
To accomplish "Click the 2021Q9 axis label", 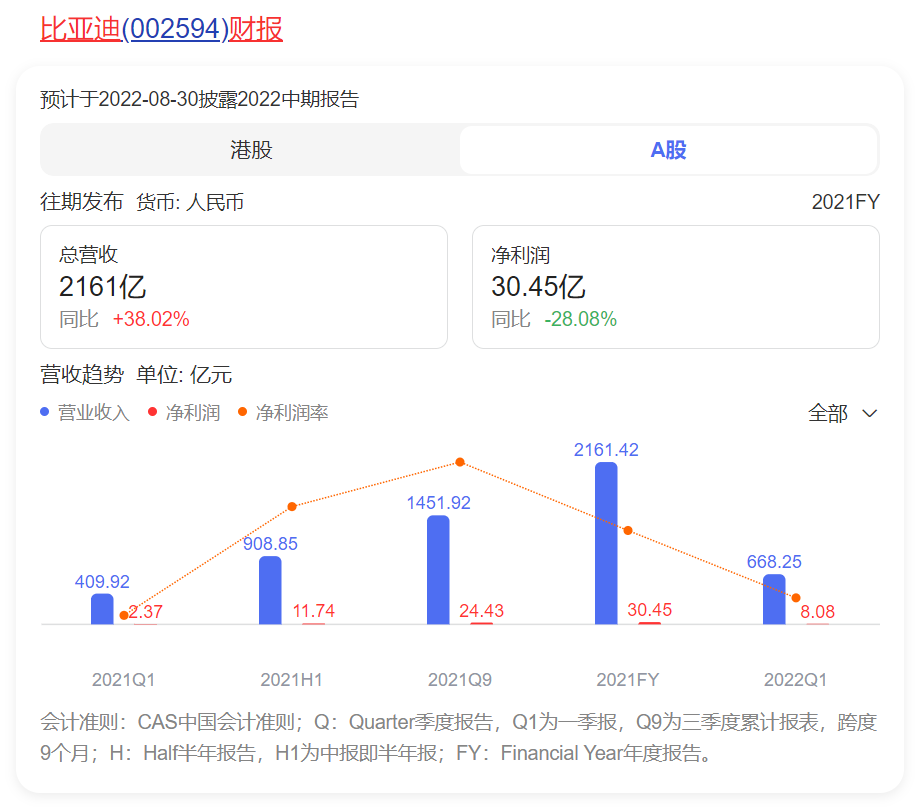I will pyautogui.click(x=460, y=679).
